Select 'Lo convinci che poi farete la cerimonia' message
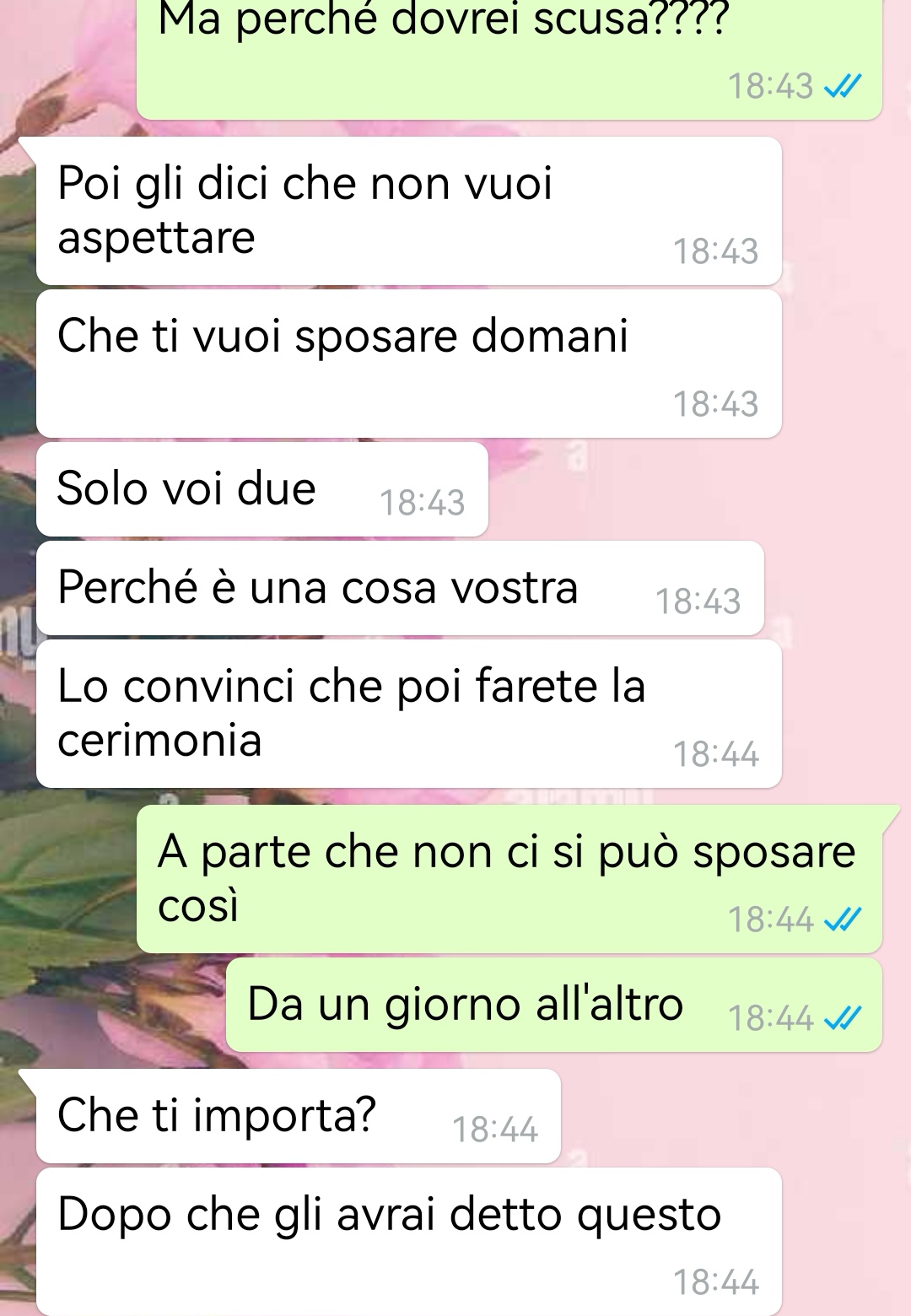Image resolution: width=911 pixels, height=1316 pixels. tap(409, 714)
